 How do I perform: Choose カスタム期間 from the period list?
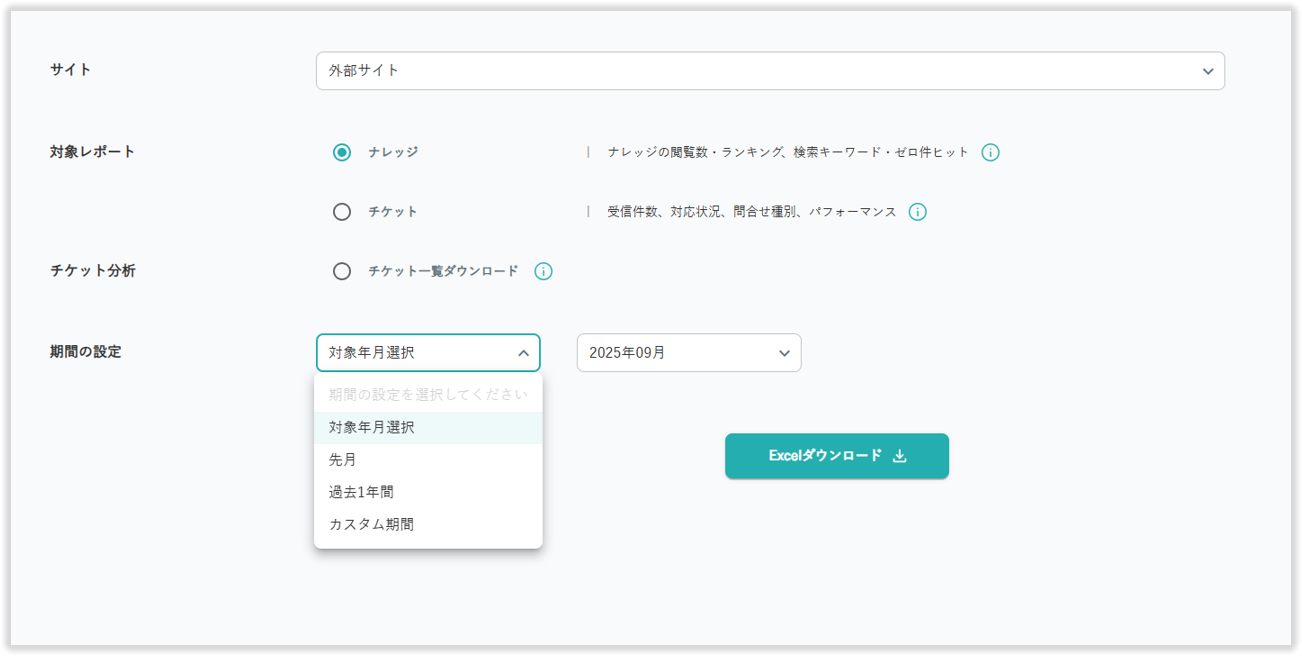(x=371, y=524)
